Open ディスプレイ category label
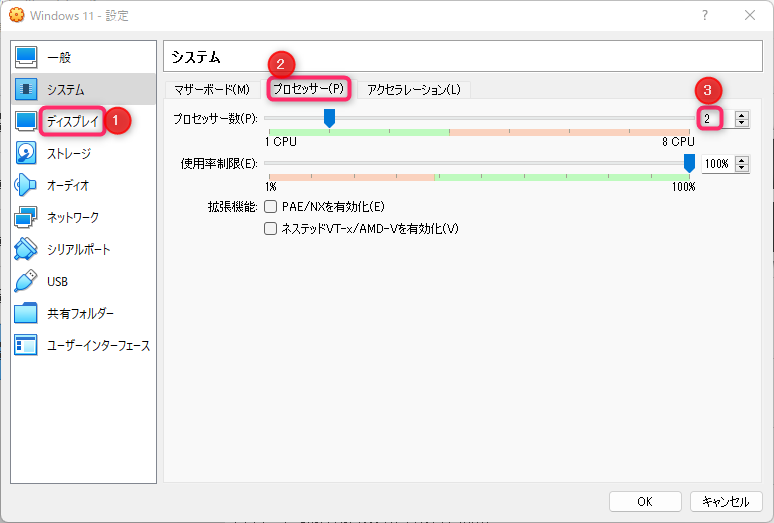This screenshot has height=523, width=774. click(x=73, y=121)
